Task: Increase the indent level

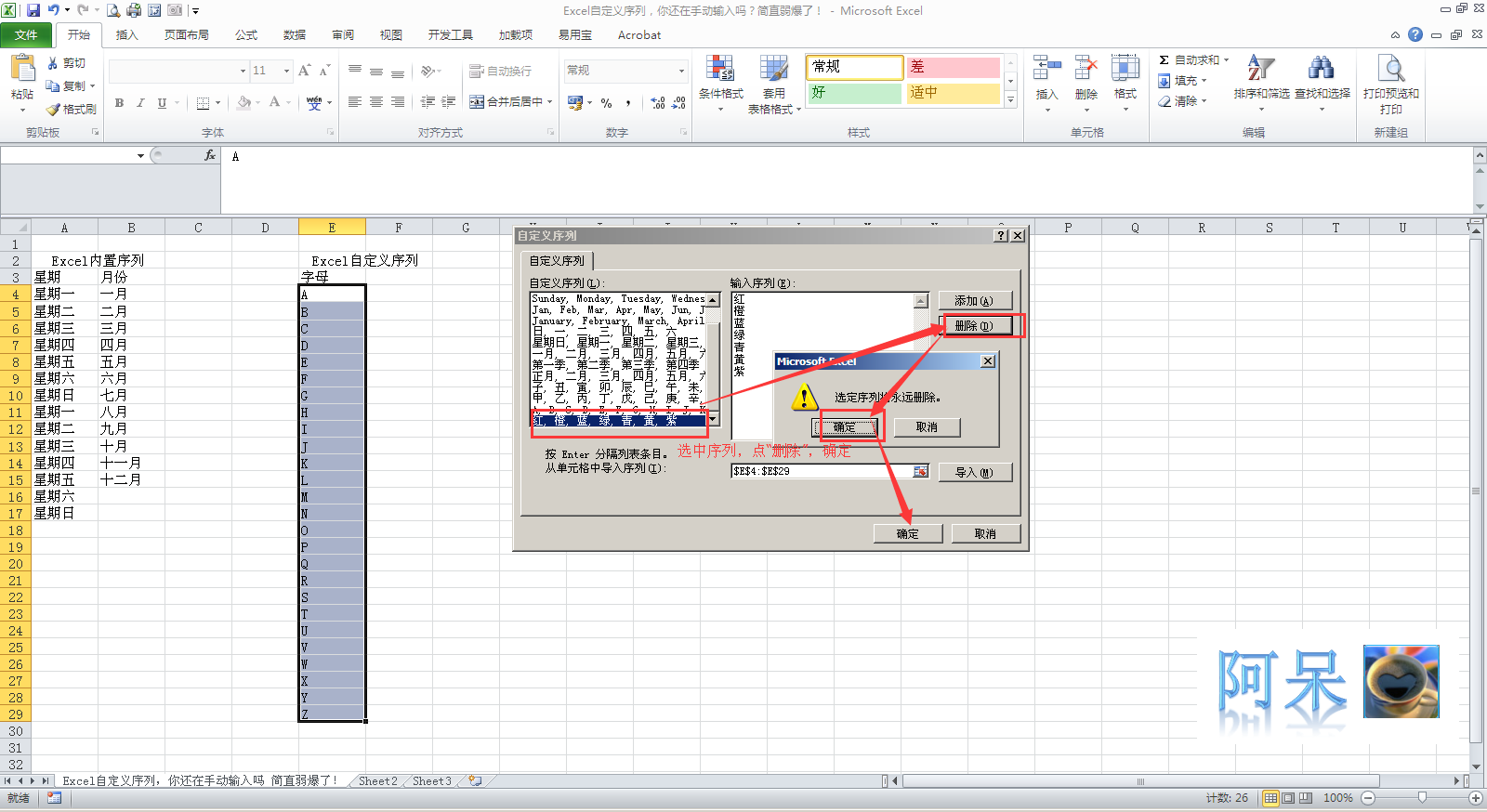Action: (x=449, y=102)
